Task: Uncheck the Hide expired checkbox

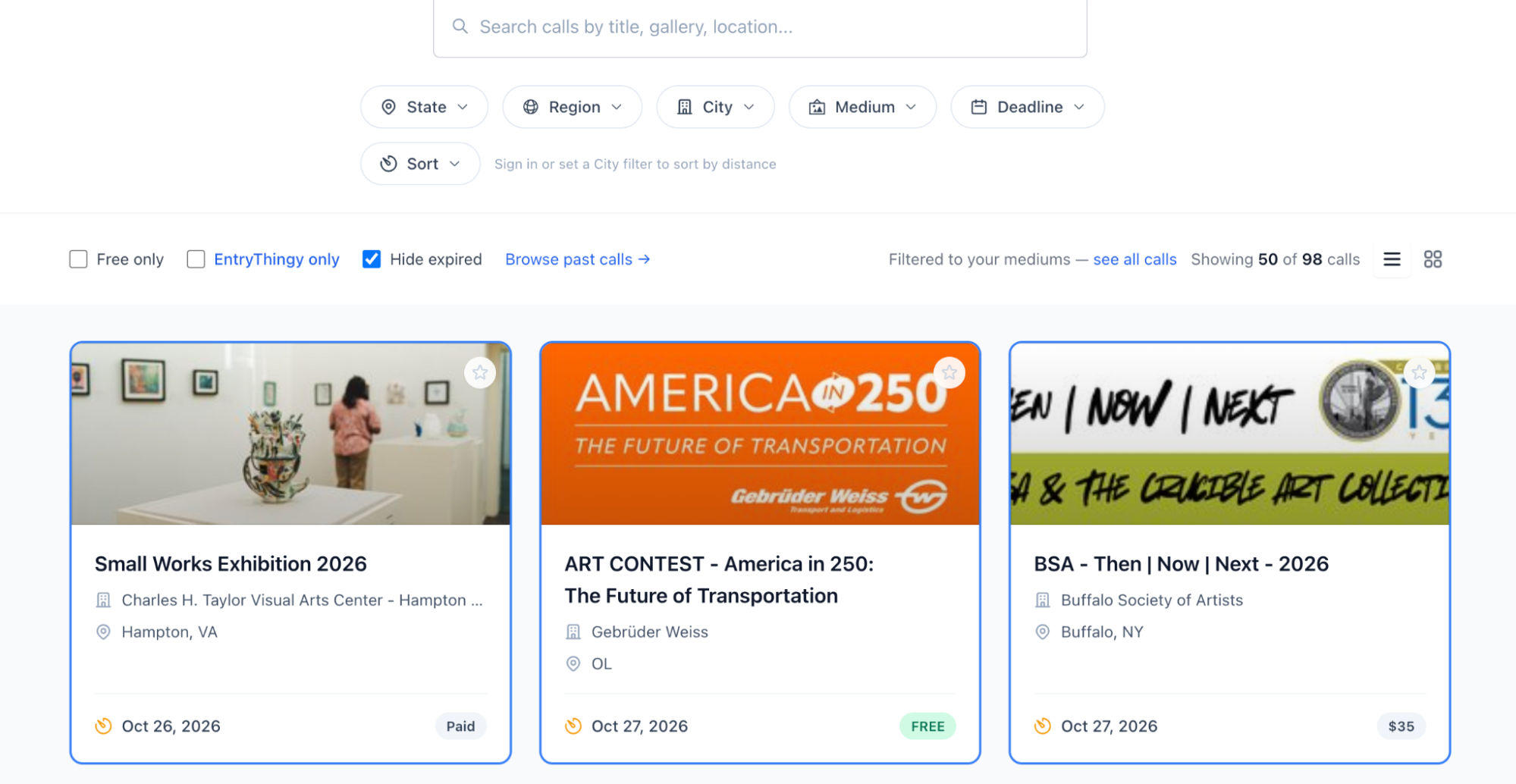Action: coord(372,259)
